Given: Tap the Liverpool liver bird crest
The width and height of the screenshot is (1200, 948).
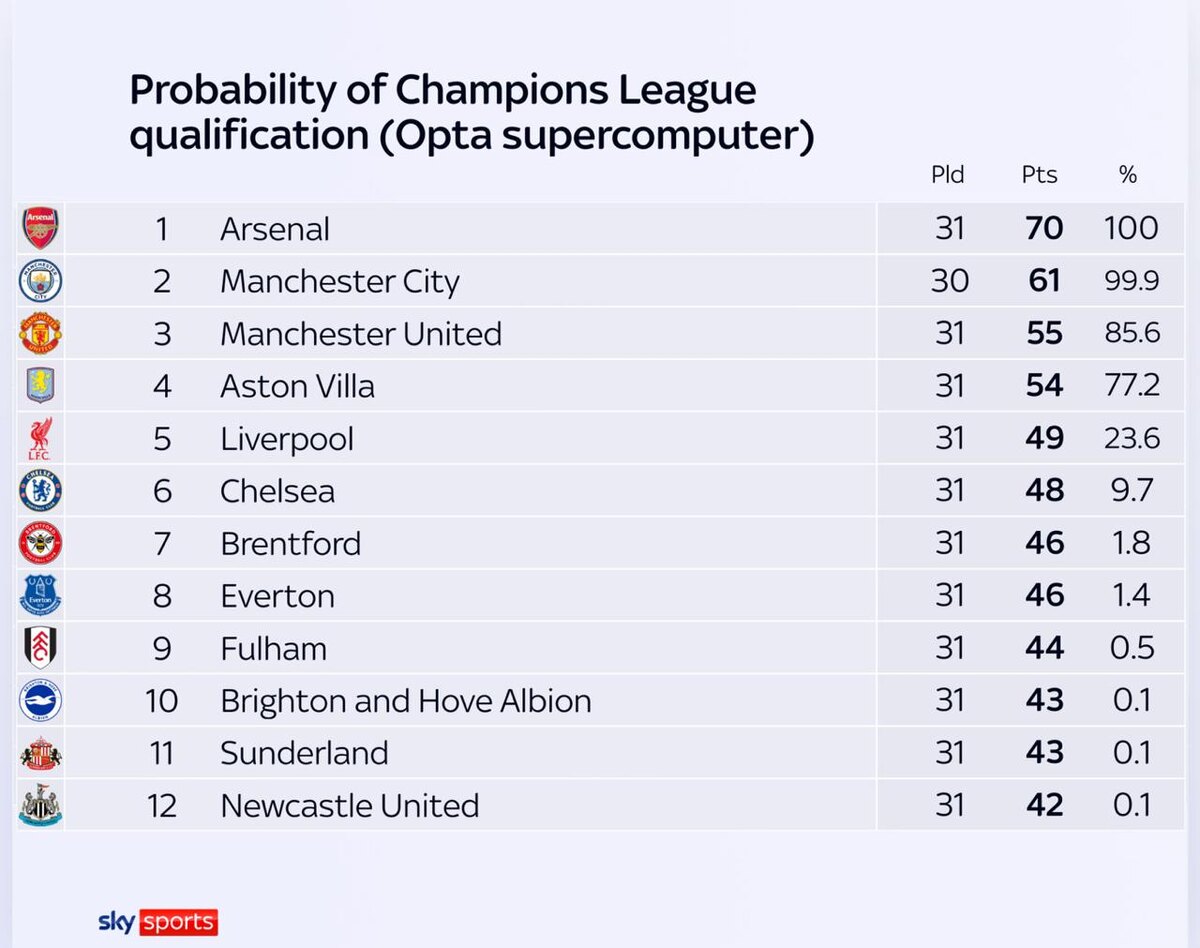Looking at the screenshot, I should click(x=41, y=439).
